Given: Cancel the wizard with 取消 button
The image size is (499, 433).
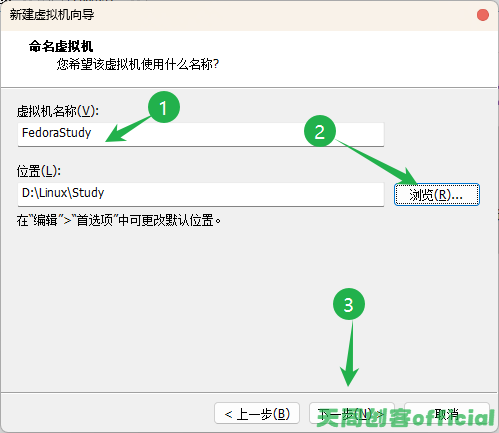Looking at the screenshot, I should 447,413.
